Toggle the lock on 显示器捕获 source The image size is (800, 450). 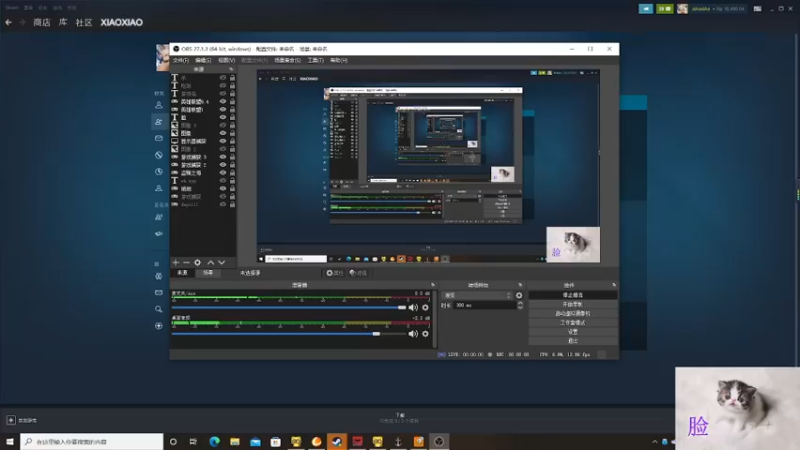coord(232,141)
